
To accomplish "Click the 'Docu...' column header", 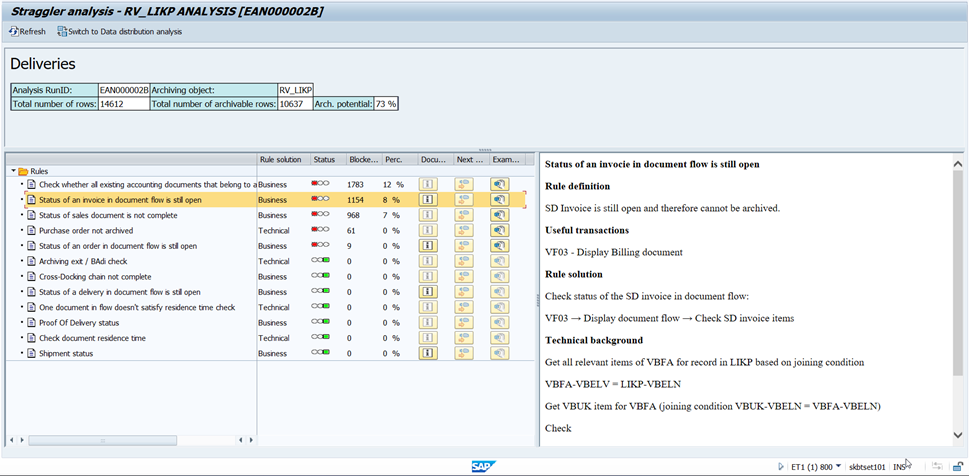I will coord(436,159).
